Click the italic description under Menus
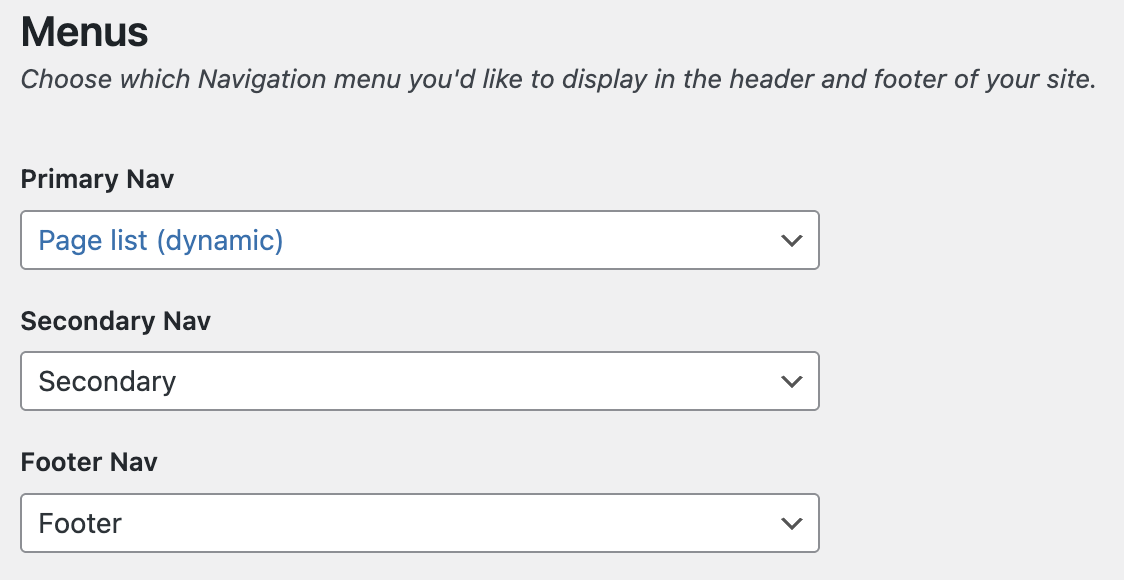 558,80
